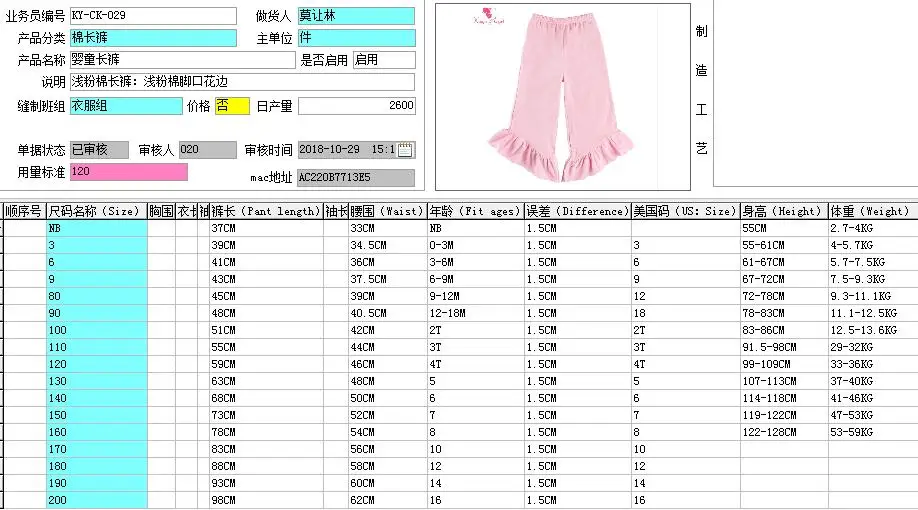Click waist cell 50CM
Image resolution: width=918 pixels, height=510 pixels.
click(x=388, y=398)
